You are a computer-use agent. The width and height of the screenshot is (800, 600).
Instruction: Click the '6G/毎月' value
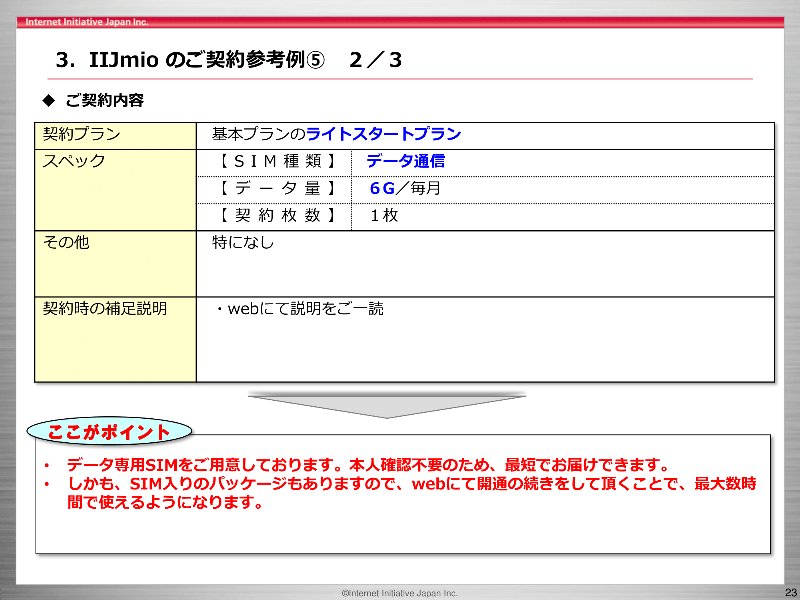click(x=405, y=188)
